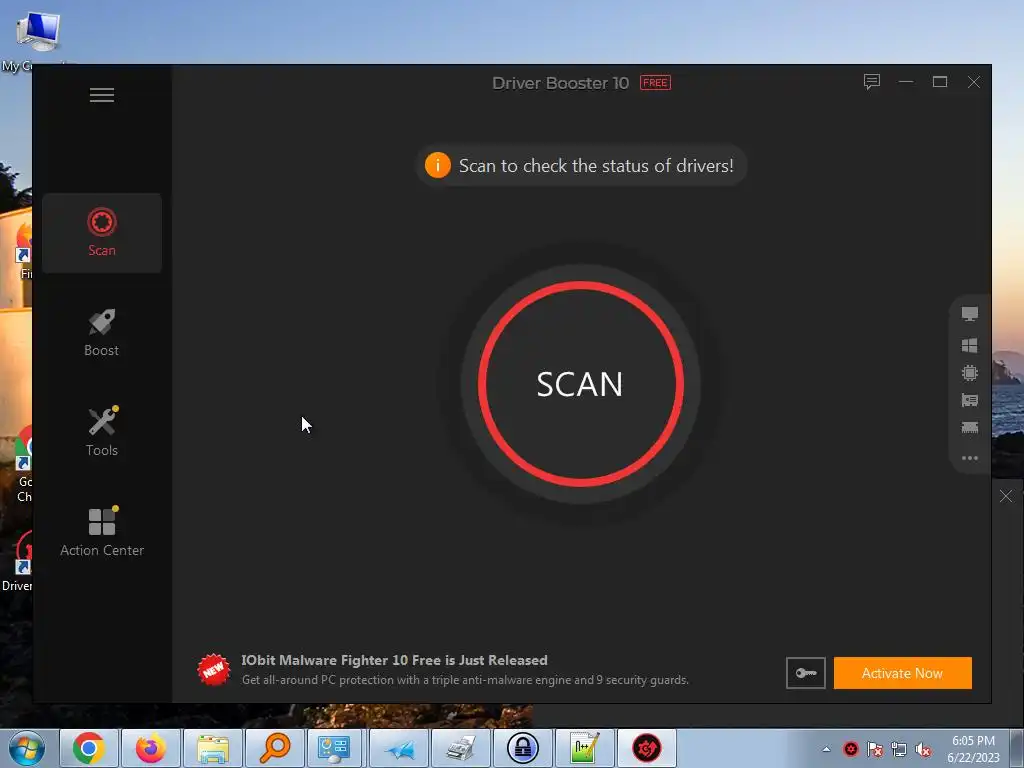
Task: Open the notepad editor taskbar icon
Action: click(585, 748)
